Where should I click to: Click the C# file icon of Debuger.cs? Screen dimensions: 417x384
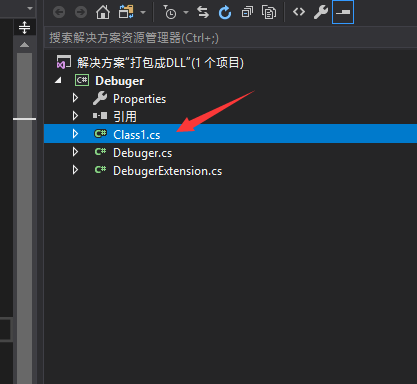pyautogui.click(x=100, y=152)
